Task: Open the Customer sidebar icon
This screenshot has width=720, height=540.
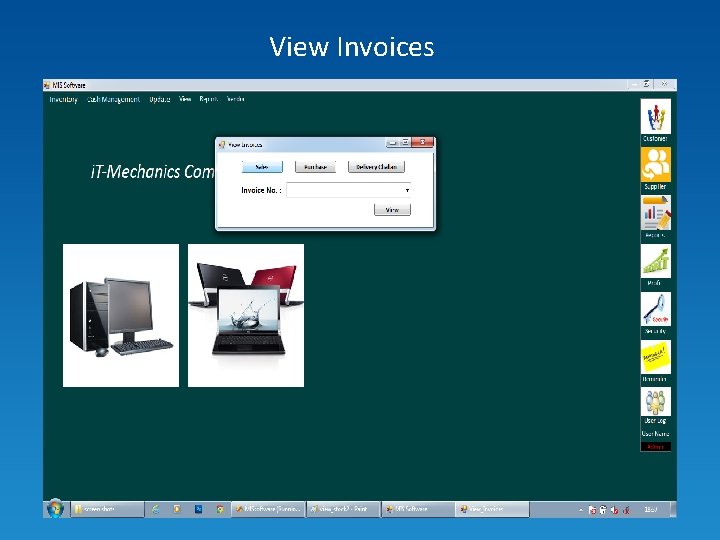Action: coord(655,117)
